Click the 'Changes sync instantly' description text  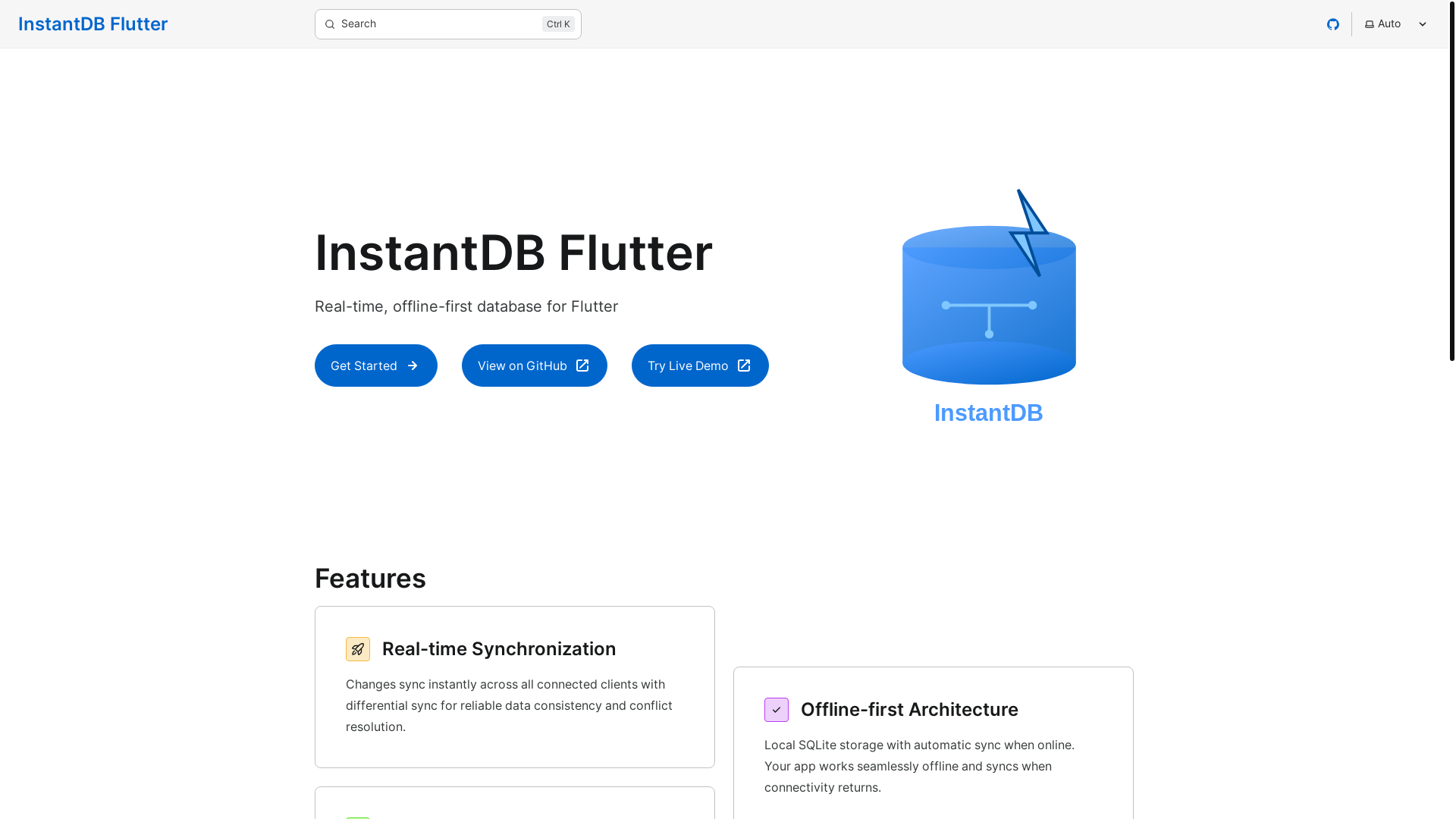[509, 705]
